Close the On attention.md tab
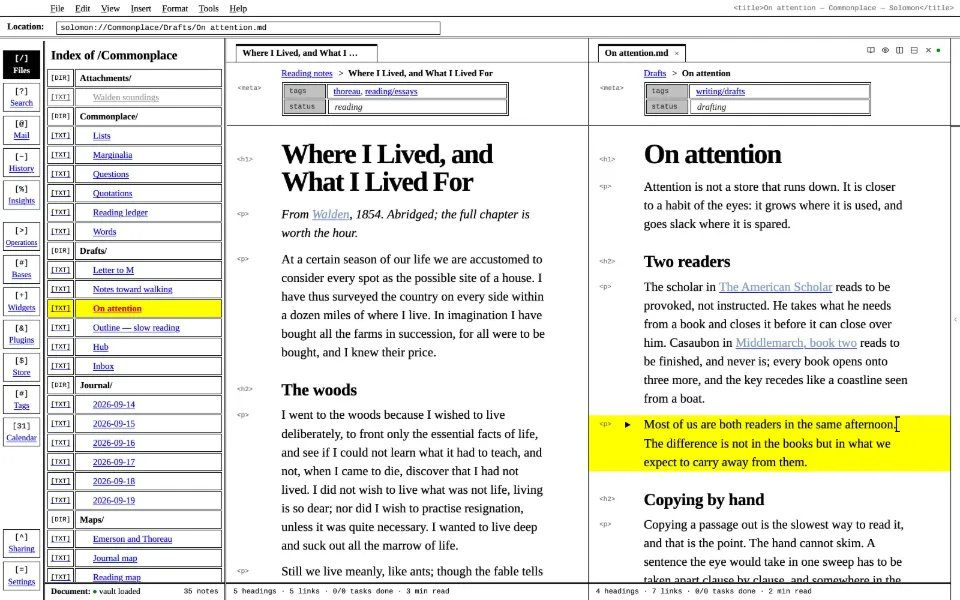Viewport: 960px width, 600px height. point(677,53)
